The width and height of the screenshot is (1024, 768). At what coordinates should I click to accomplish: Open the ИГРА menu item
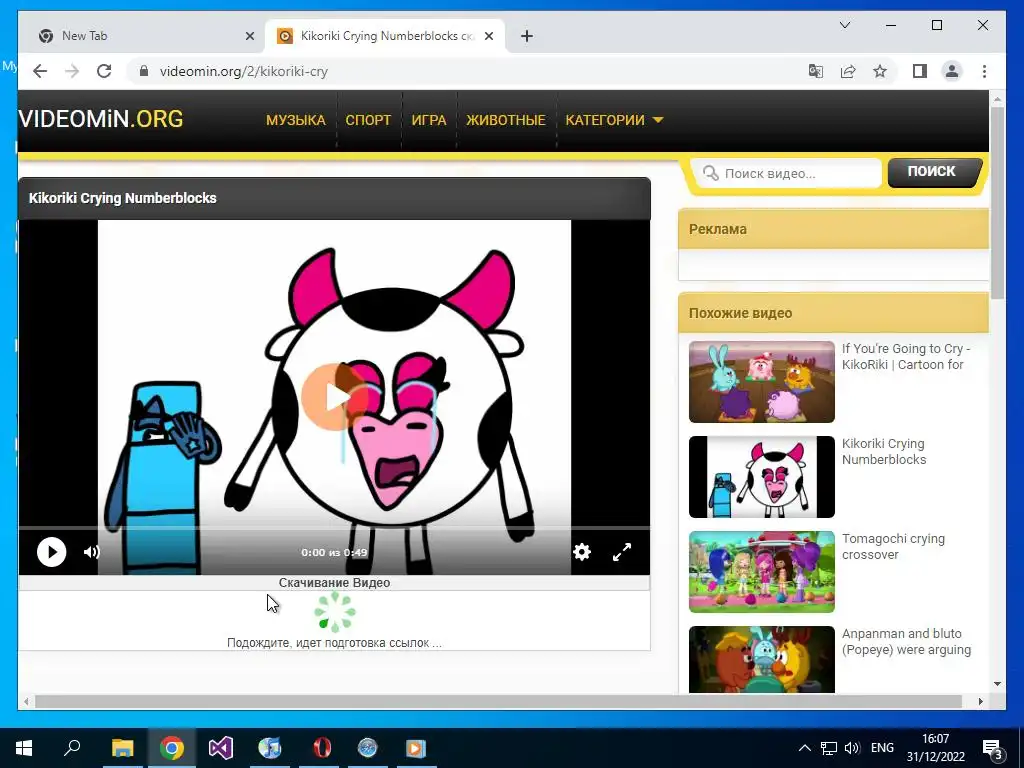click(x=429, y=120)
